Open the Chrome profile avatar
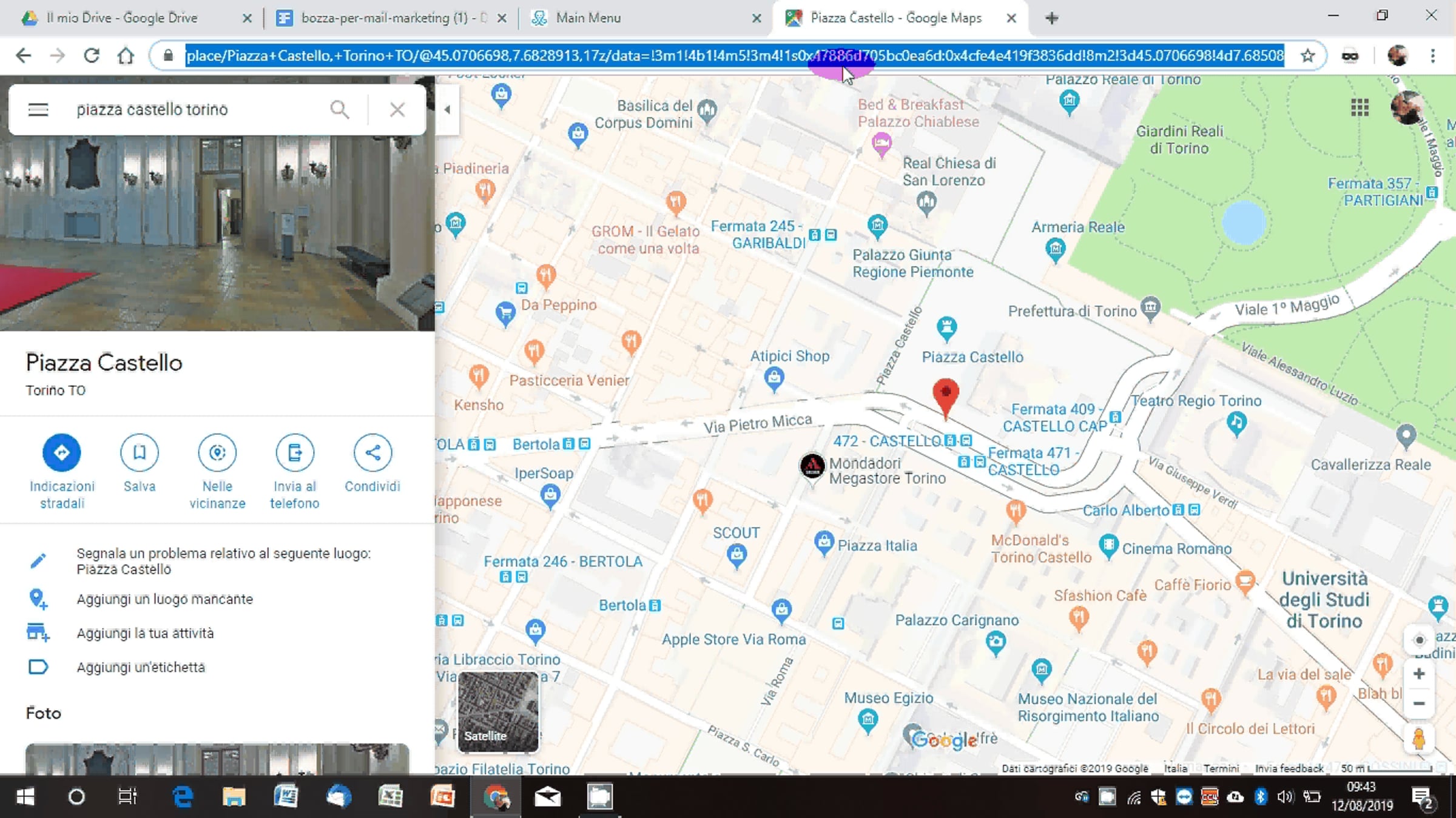1456x818 pixels. 1398,56
